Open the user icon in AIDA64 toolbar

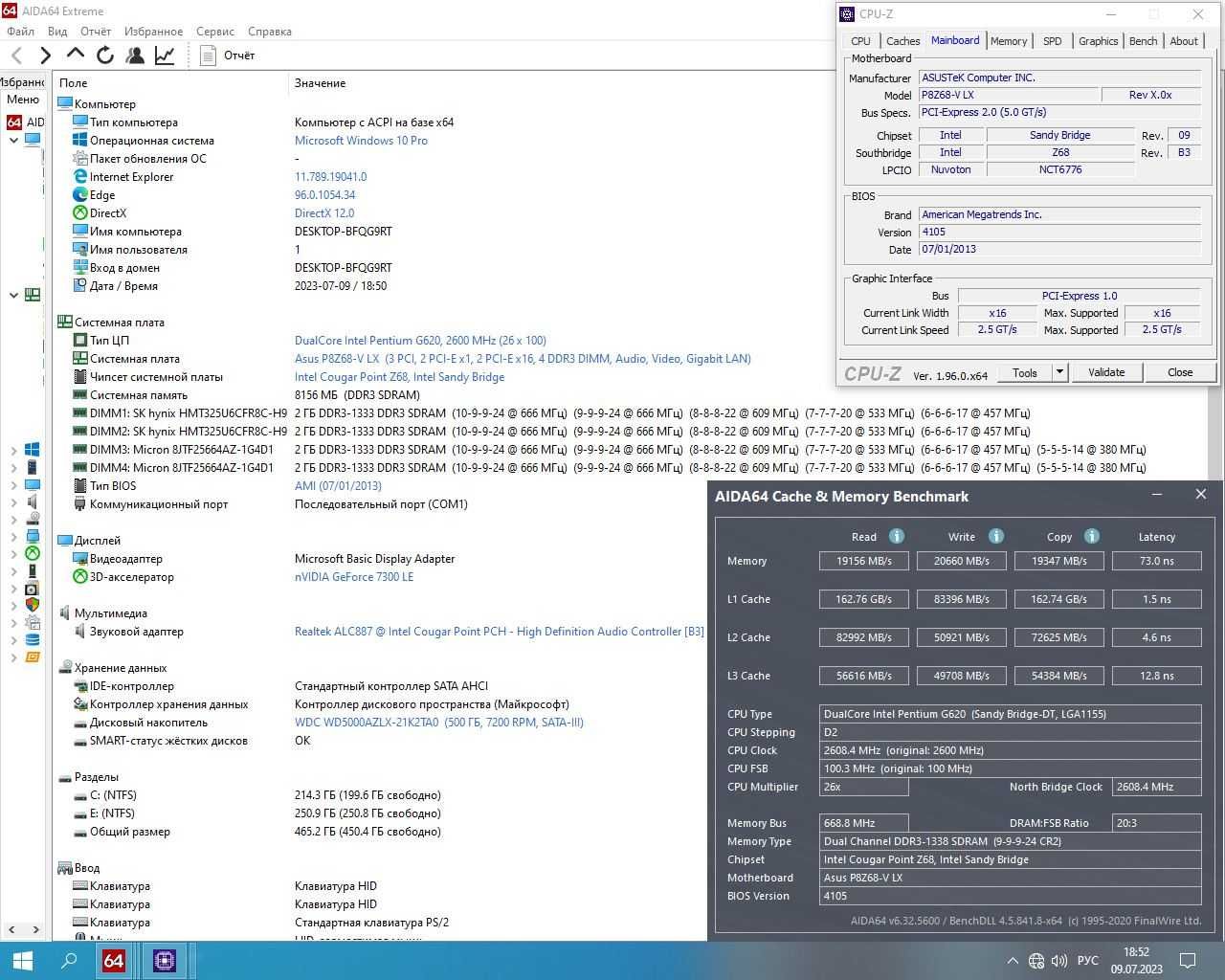(x=135, y=56)
